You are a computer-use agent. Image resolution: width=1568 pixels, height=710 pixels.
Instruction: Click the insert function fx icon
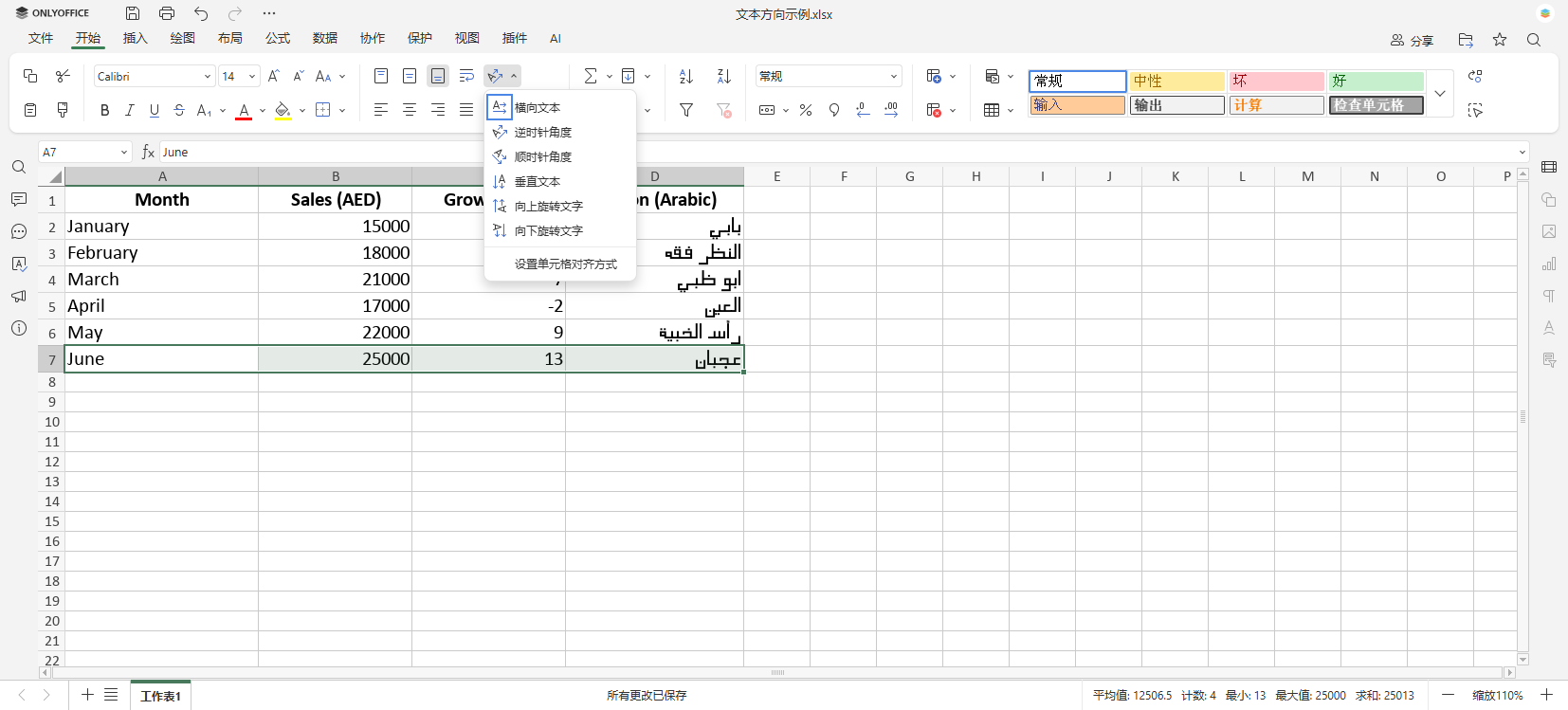click(x=148, y=152)
